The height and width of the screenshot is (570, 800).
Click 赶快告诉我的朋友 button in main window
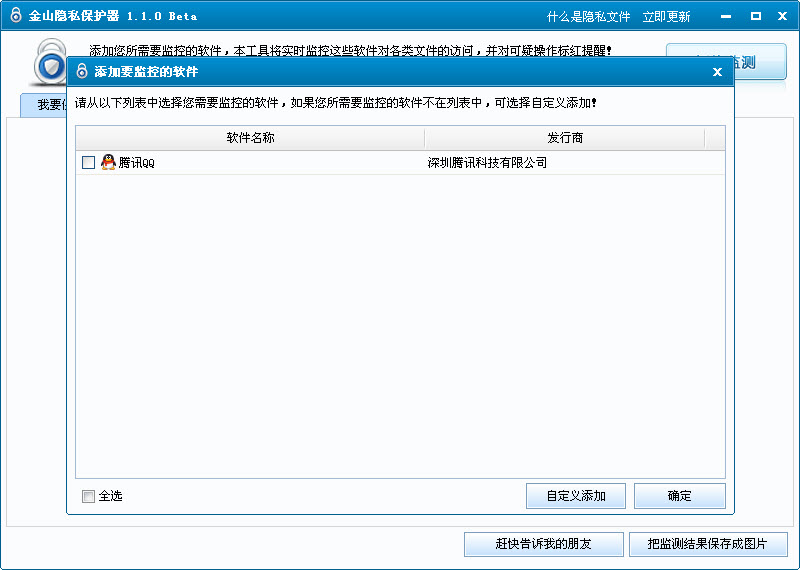[543, 544]
